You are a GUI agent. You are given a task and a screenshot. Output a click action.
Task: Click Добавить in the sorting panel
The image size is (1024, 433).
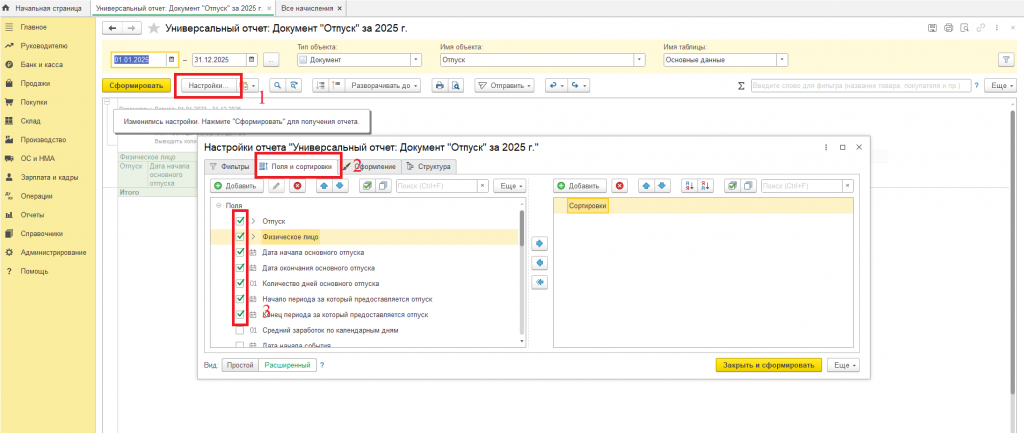580,186
